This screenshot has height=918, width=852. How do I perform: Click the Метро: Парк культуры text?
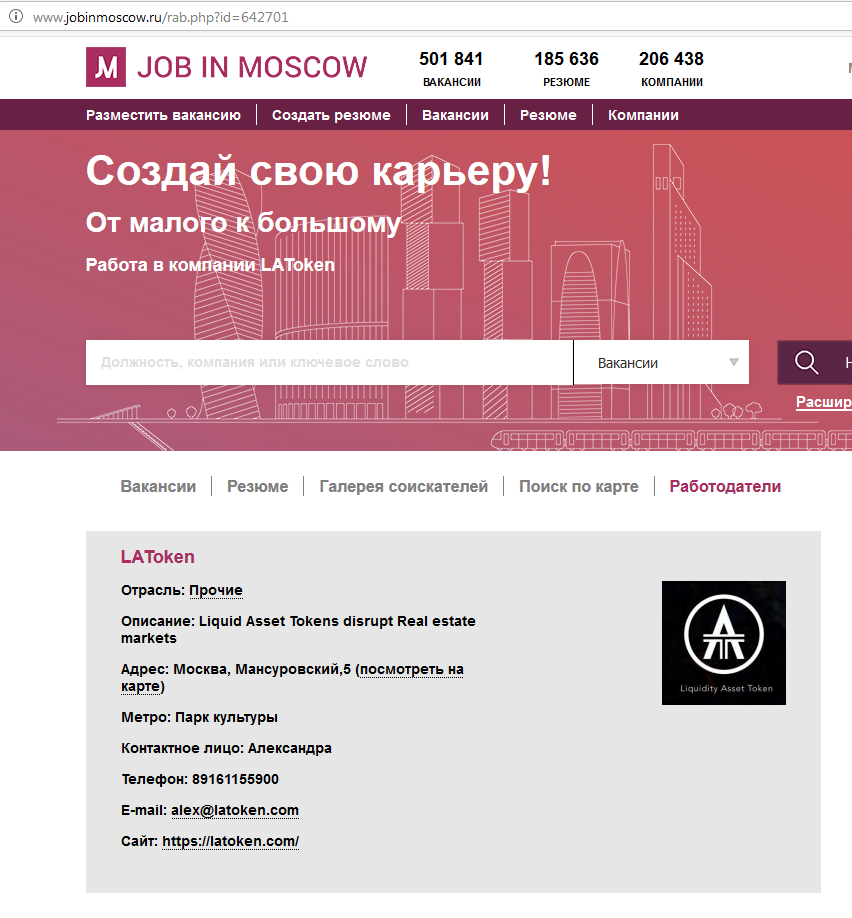tap(199, 717)
